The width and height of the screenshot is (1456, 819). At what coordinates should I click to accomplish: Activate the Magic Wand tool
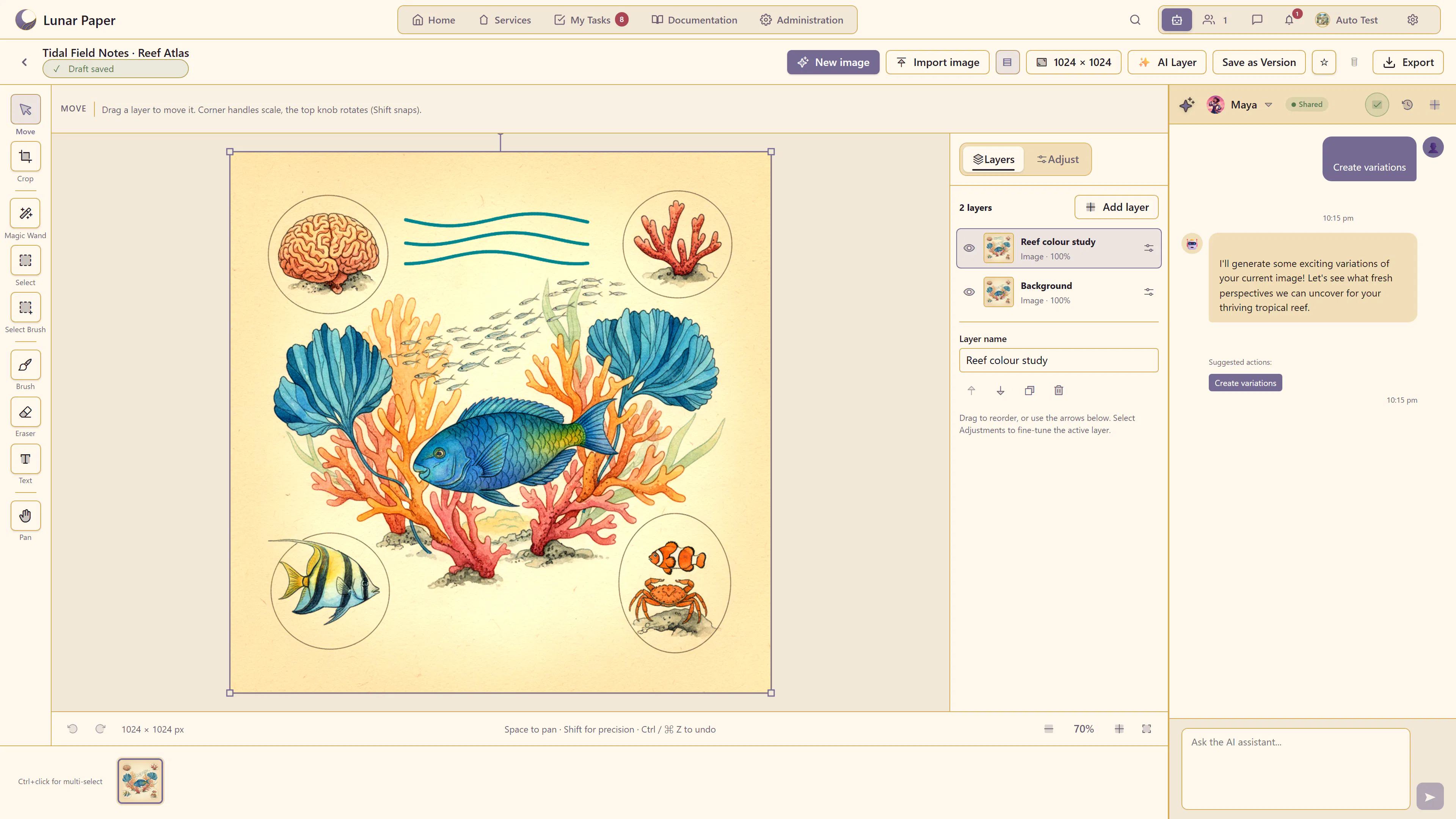25,213
